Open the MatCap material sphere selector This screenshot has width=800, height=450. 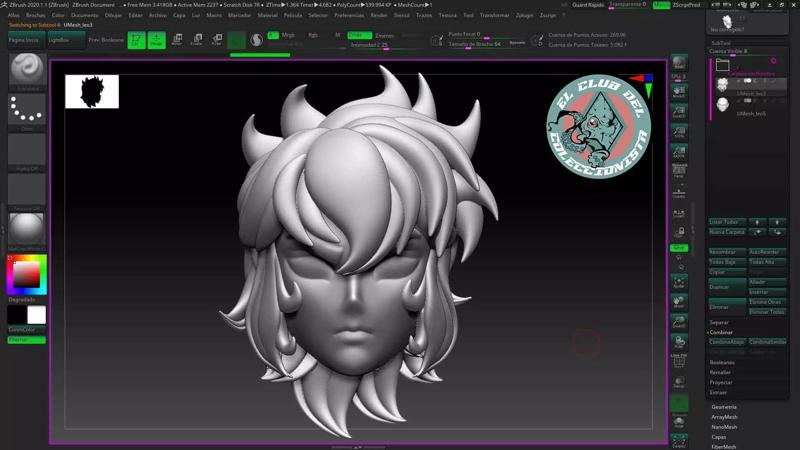pos(27,229)
